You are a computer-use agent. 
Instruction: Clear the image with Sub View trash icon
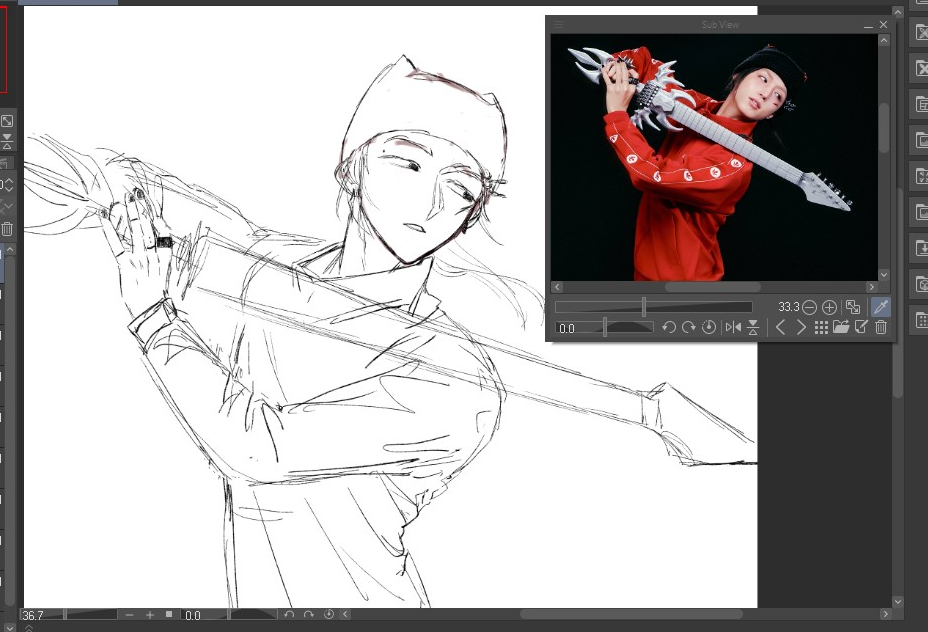[881, 328]
